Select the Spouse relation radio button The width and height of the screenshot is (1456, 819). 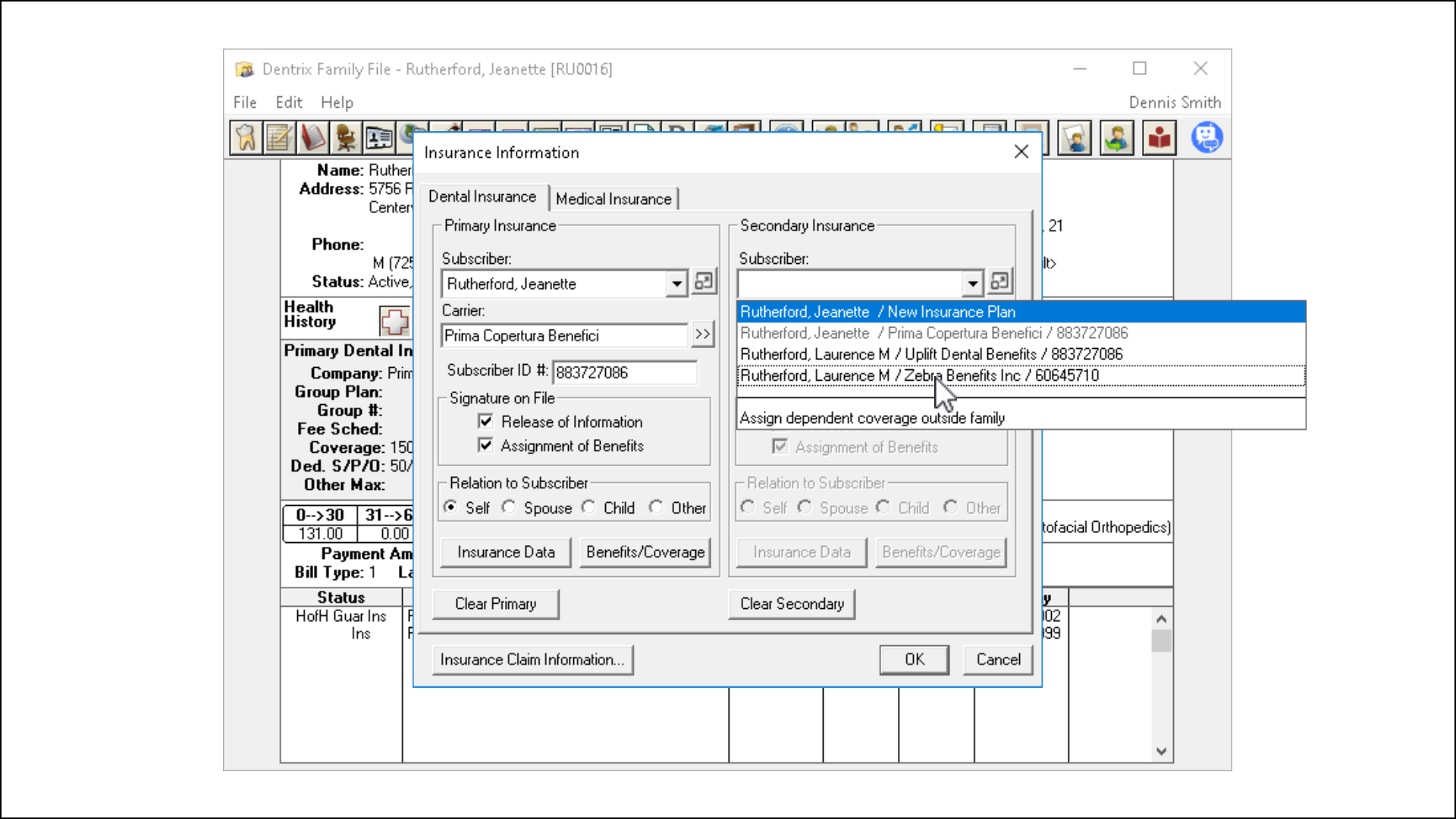(509, 507)
